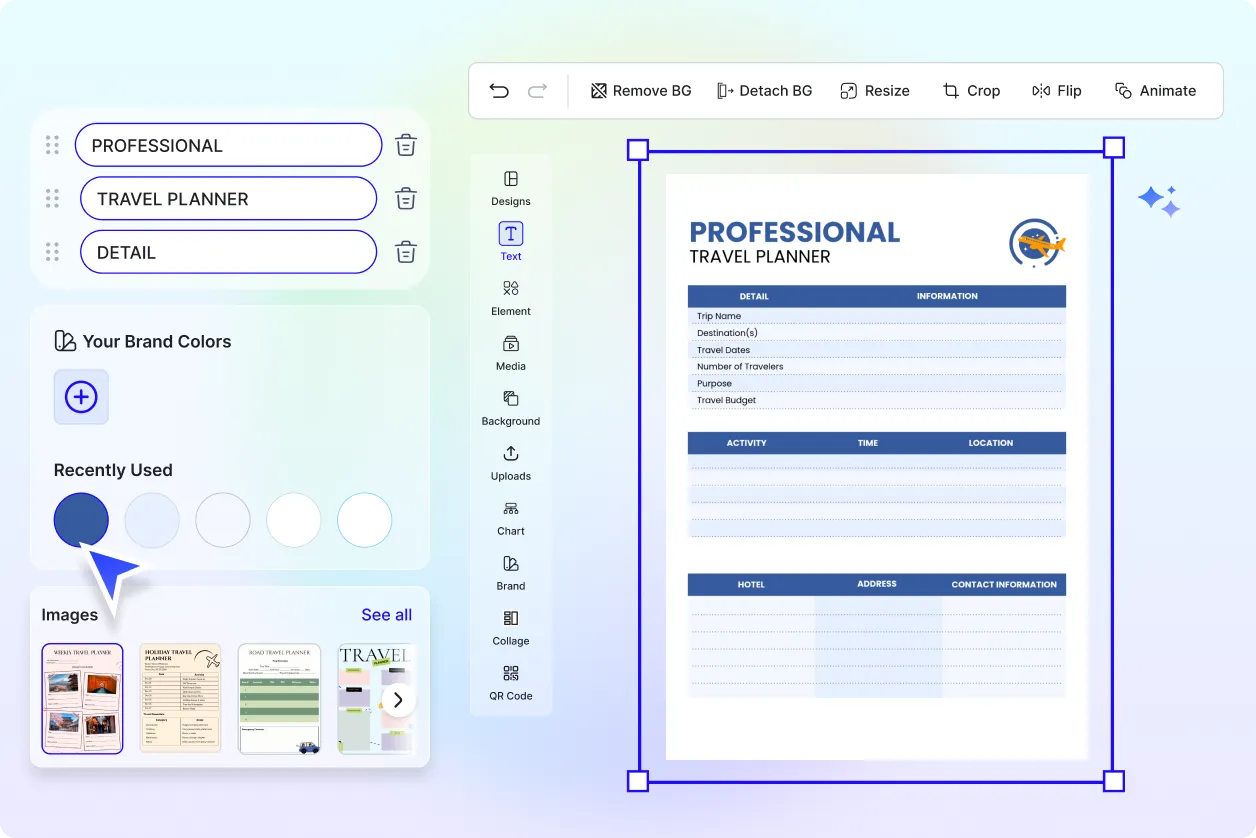Screen dimensions: 1256x838
Task: Select the Chart tool in the sidebar
Action: [510, 517]
